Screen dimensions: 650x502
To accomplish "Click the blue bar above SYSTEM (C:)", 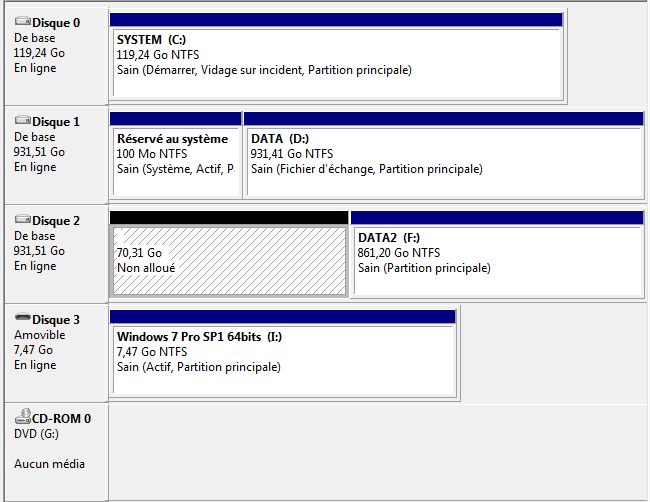I will pyautogui.click(x=336, y=19).
